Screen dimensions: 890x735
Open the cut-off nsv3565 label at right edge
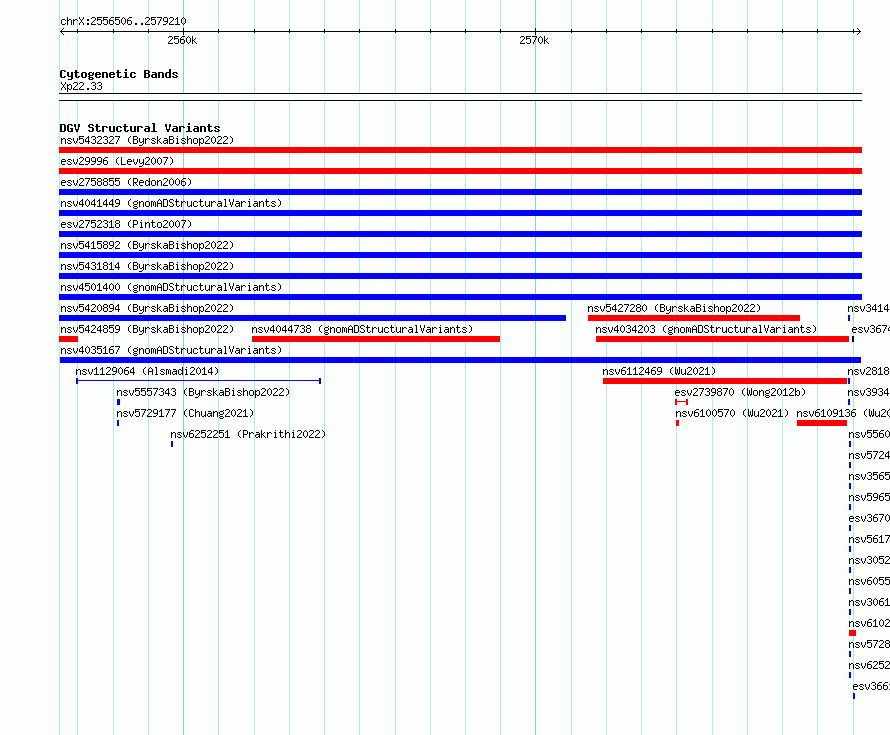point(869,476)
